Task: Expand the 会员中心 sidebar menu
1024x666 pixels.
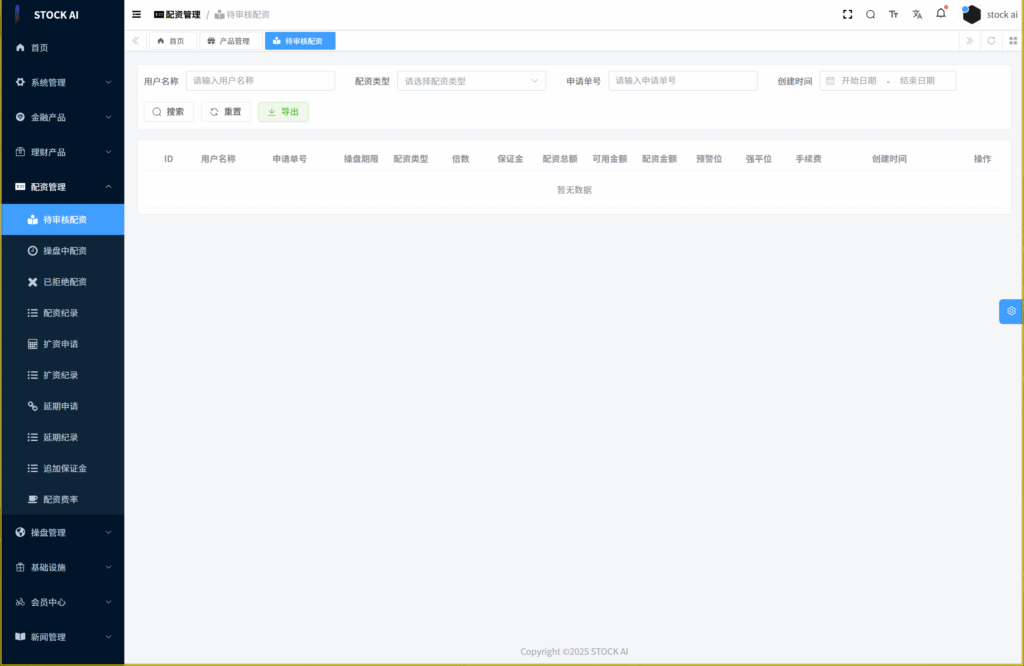Action: (62, 602)
